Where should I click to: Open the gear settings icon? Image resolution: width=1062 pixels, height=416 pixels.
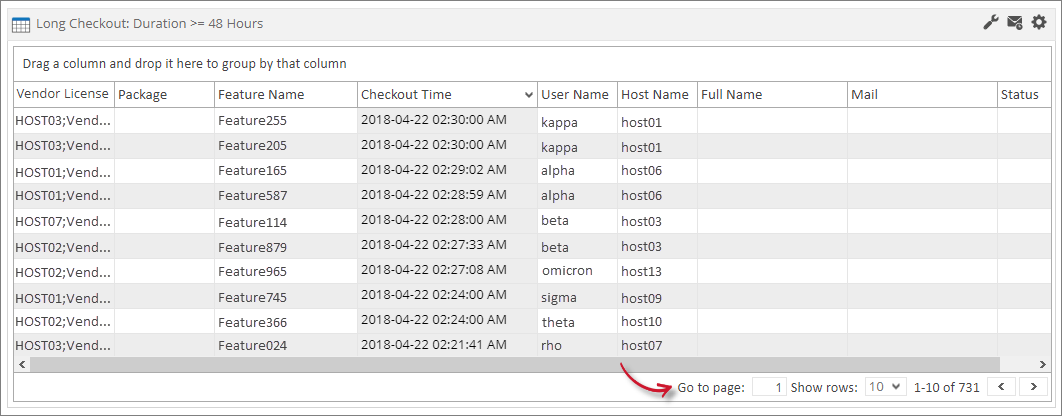pos(1038,22)
